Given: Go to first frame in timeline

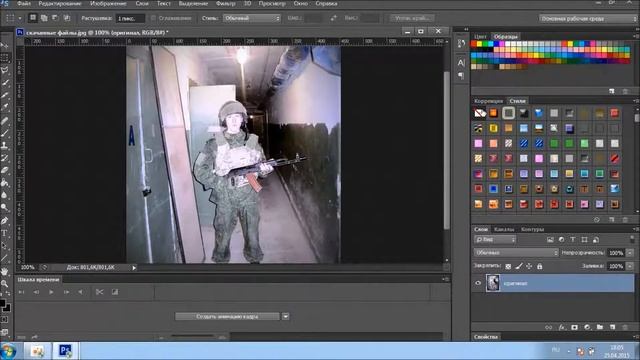Looking at the screenshot, I should 21,292.
